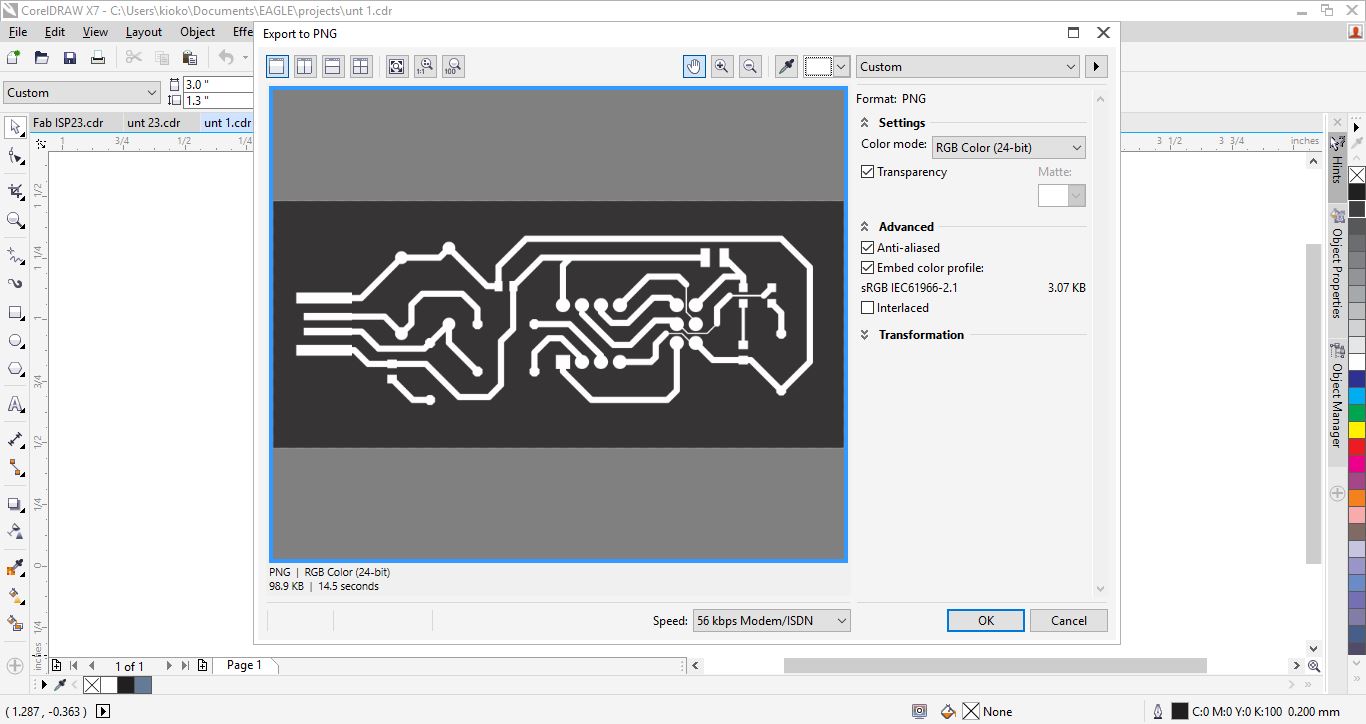Viewport: 1366px width, 724px height.
Task: Click the zoom in magnifier
Action: (x=722, y=67)
